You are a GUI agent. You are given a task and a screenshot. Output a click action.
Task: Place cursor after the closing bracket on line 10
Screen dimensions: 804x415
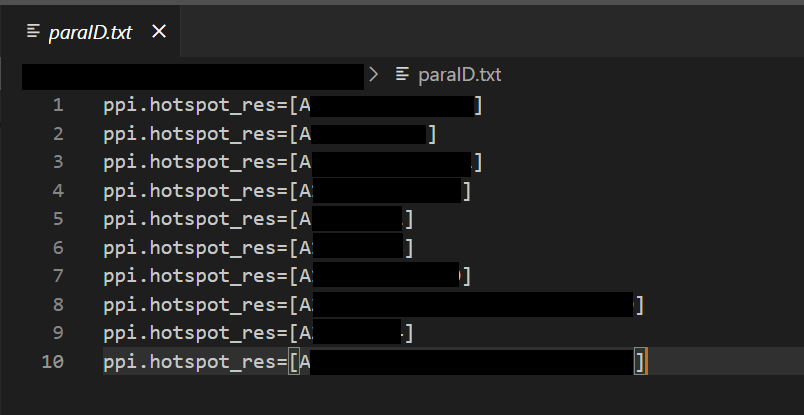[645, 361]
